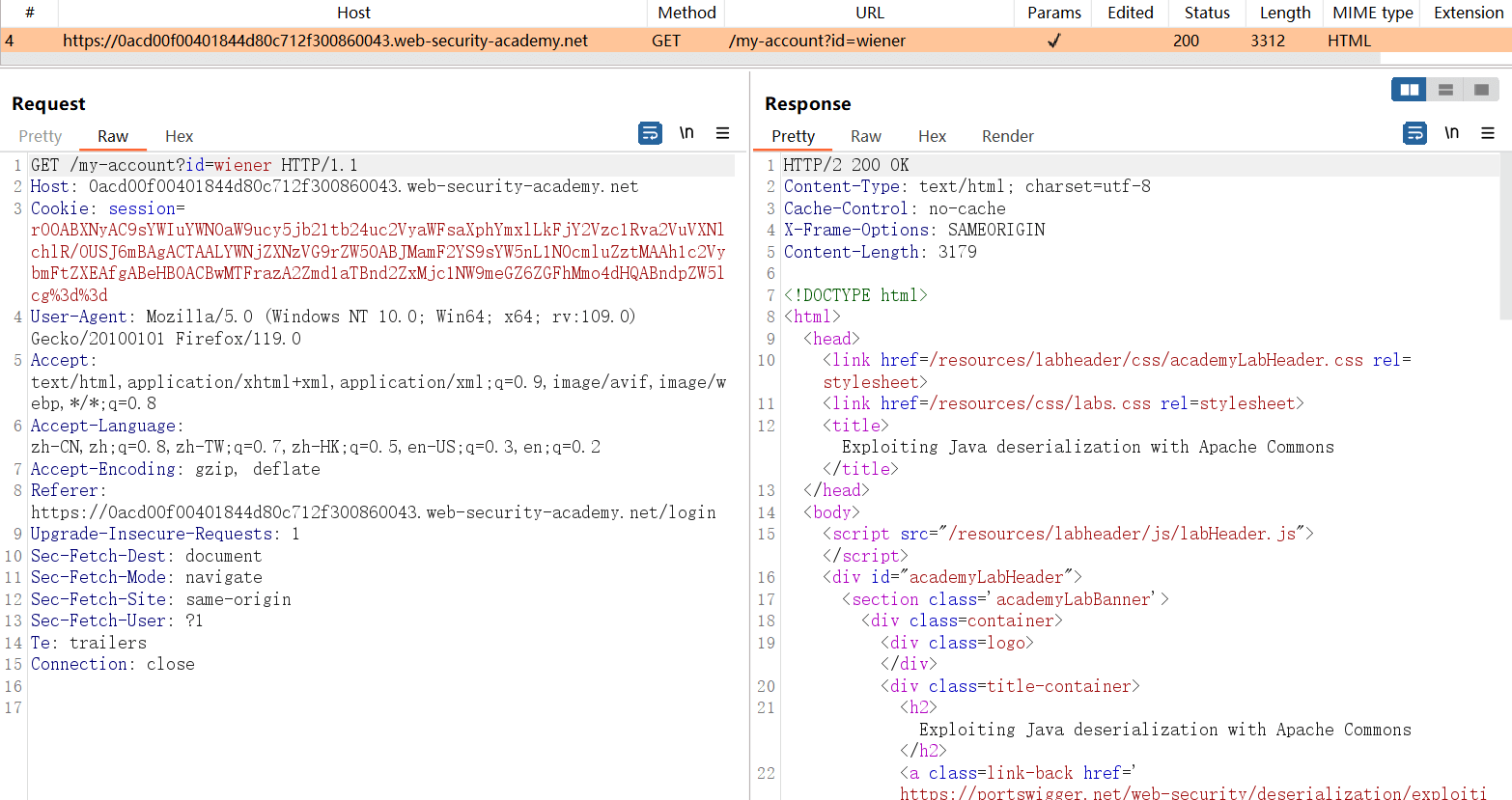Image resolution: width=1512 pixels, height=800 pixels.
Task: Sort history by MIME type column
Action: [x=1372, y=13]
